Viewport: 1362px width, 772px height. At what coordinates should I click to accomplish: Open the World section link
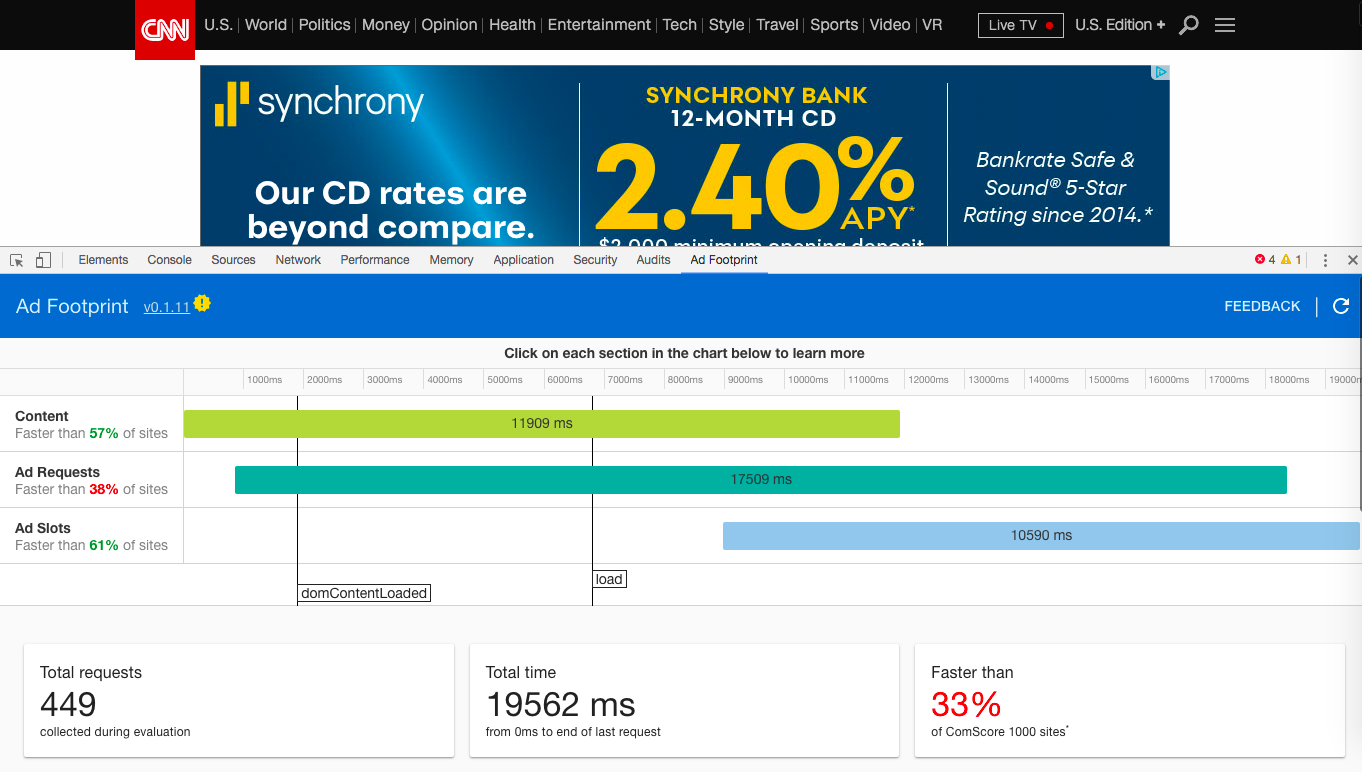click(x=266, y=25)
